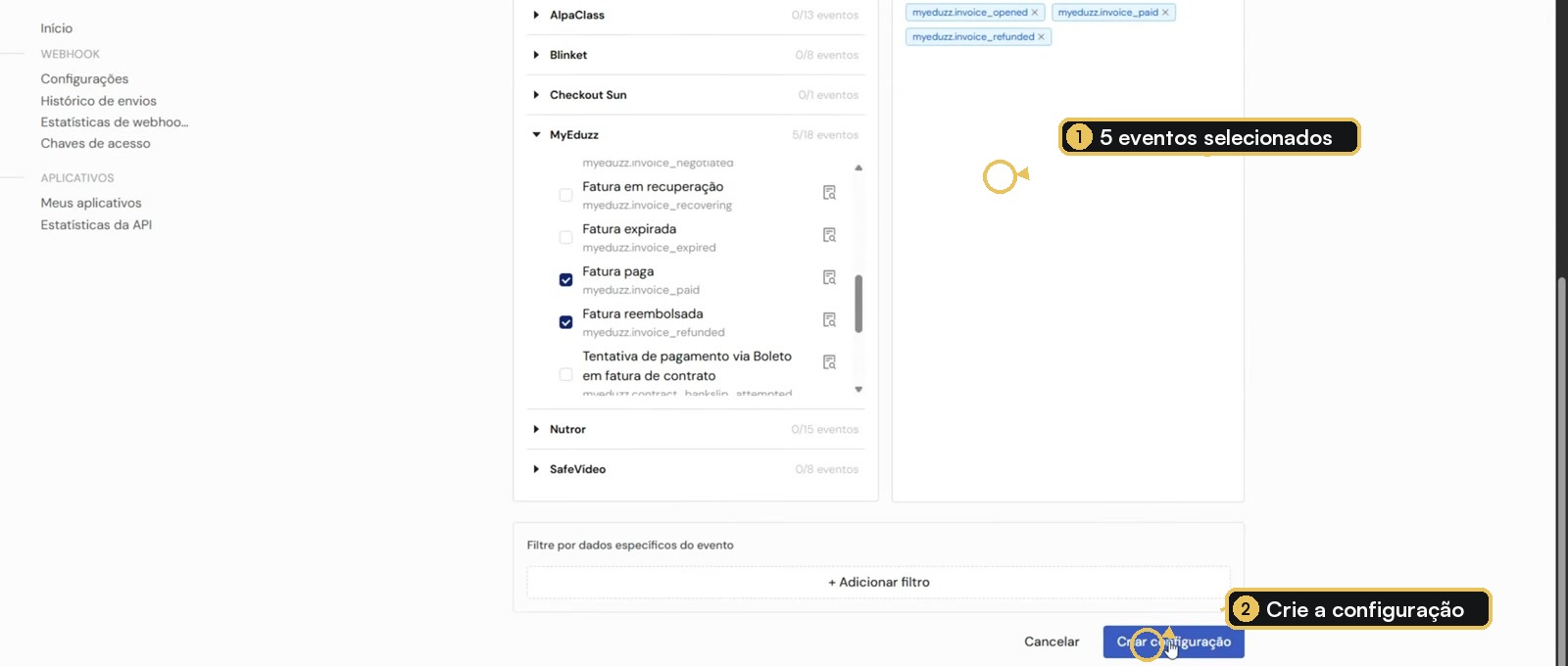The image size is (1568, 666).
Task: Go to Início in the sidebar
Action: 57,28
